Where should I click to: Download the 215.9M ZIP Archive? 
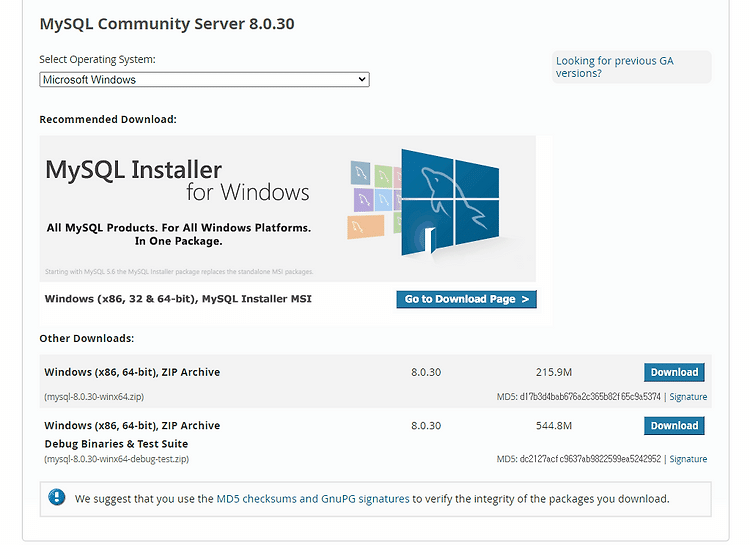674,372
